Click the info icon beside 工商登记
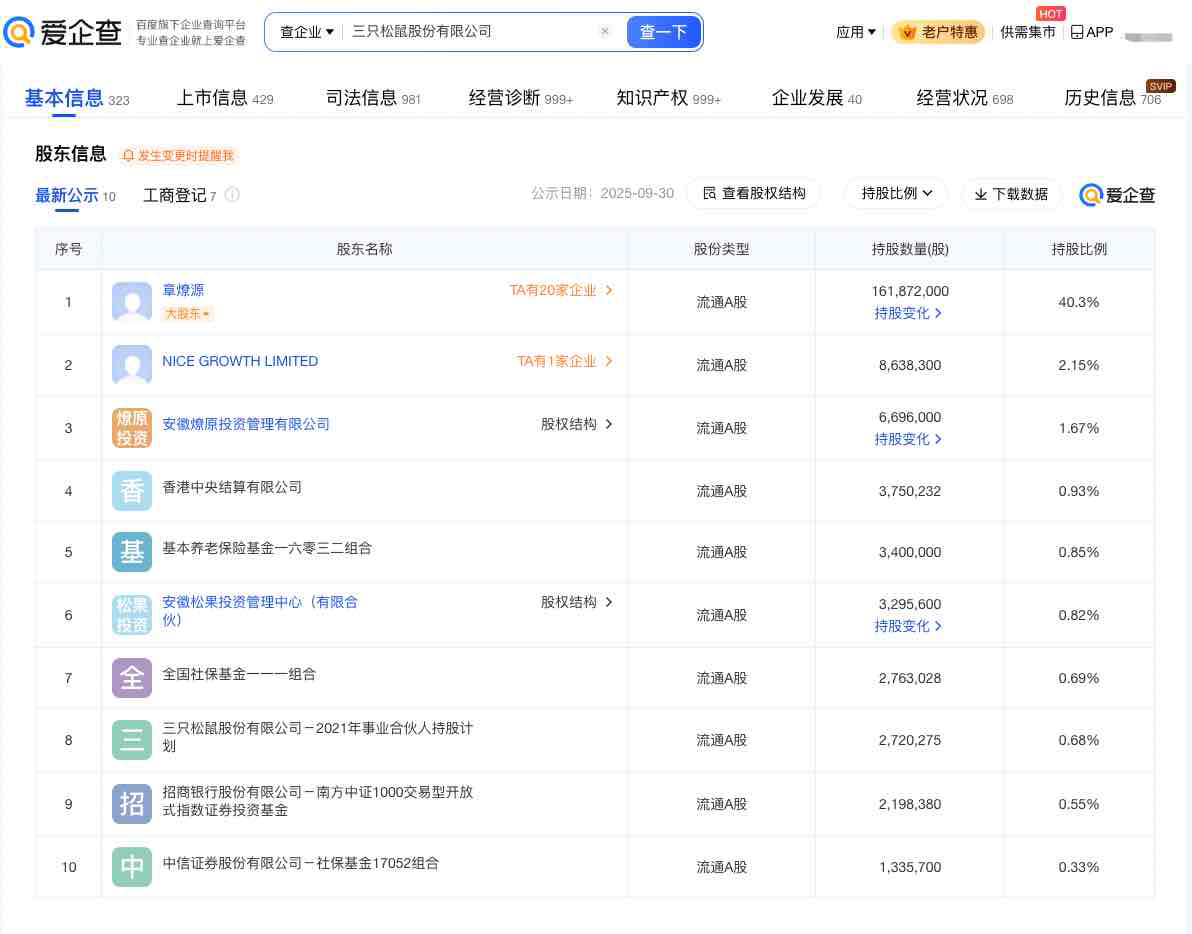This screenshot has width=1192, height=934. 232,195
